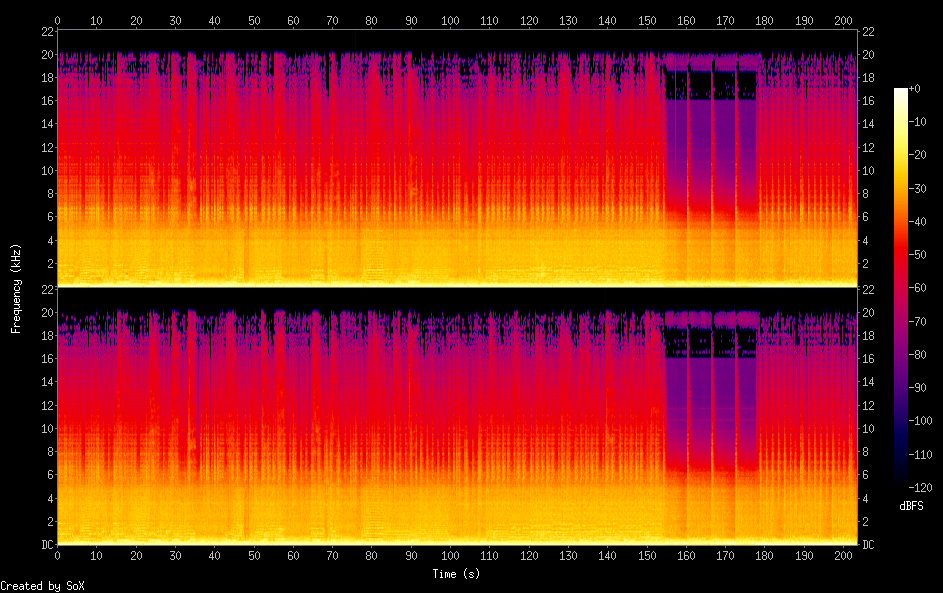Click the 'DC' label at the bottom right

869,545
